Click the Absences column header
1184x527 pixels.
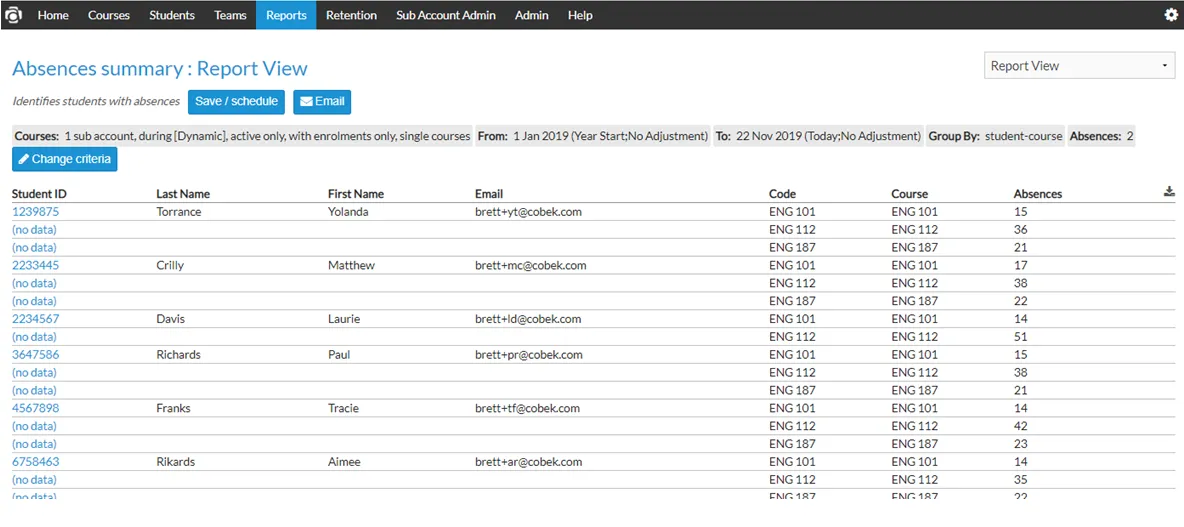1038,194
